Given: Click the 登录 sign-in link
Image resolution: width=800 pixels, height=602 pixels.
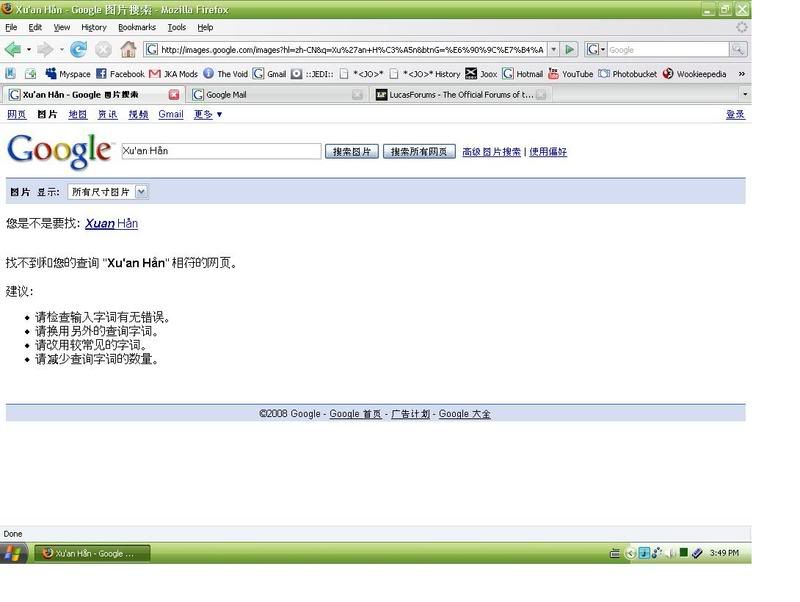Looking at the screenshot, I should (x=735, y=114).
